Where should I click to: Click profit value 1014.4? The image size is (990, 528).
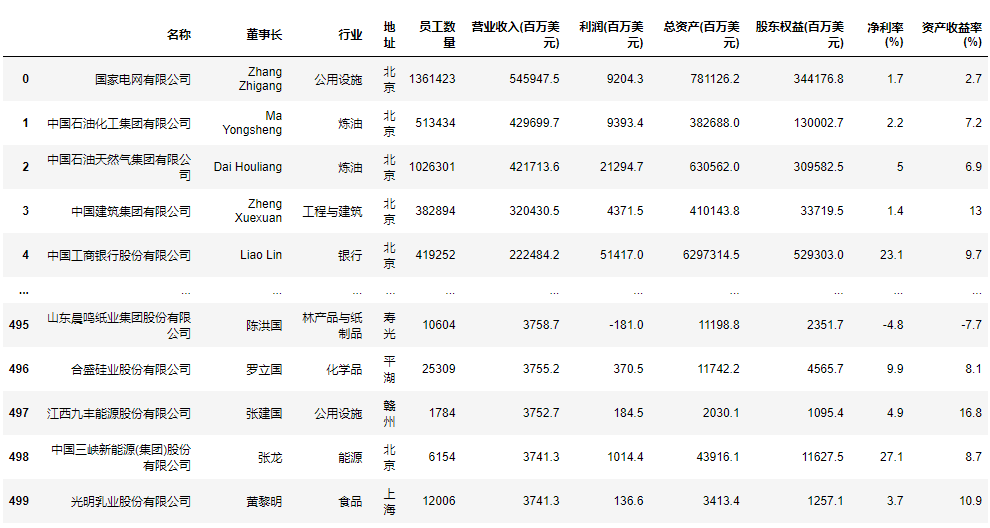pos(625,457)
